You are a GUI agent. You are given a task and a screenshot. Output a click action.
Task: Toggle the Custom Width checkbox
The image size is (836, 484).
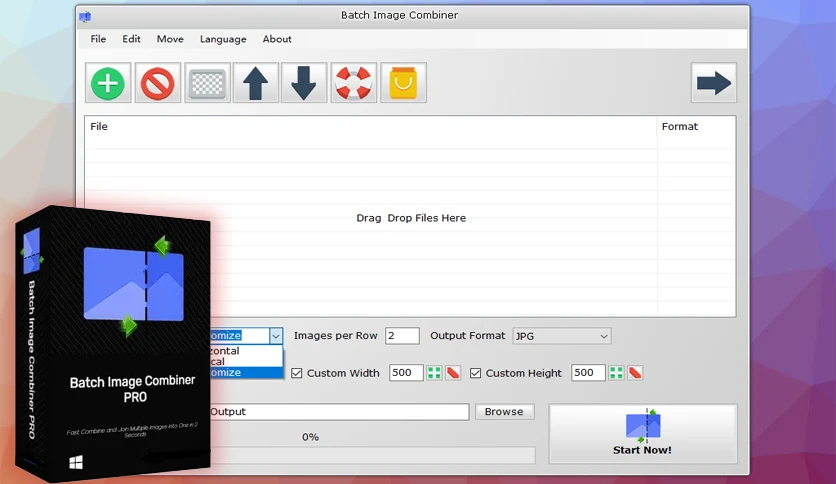(x=297, y=373)
